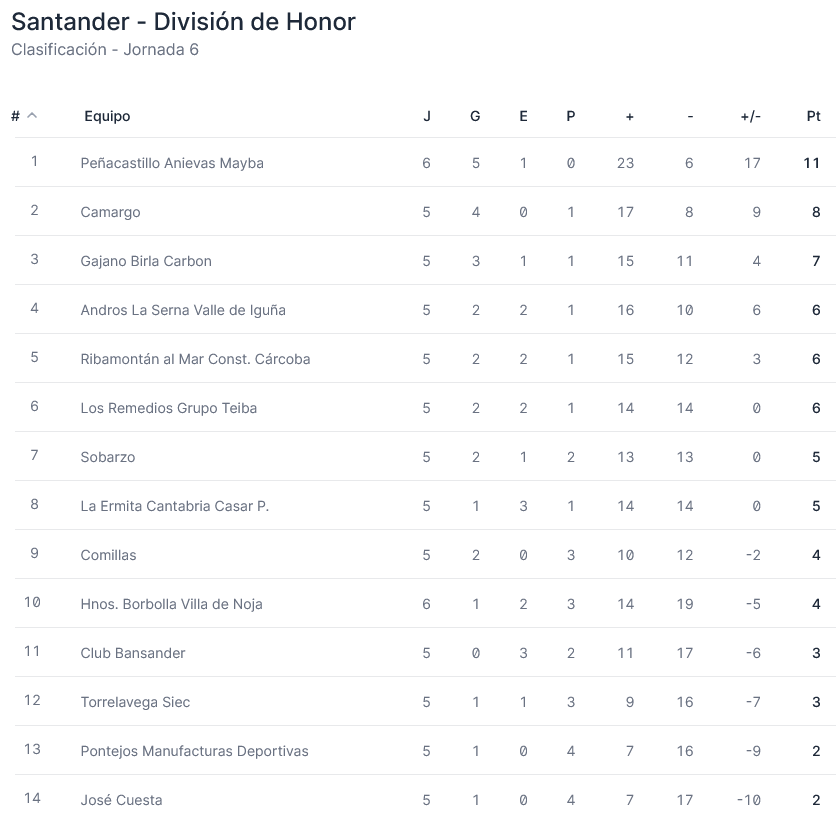Screen dimensions: 836x820
Task: Open Peñacastillo Anievas Mayba team row
Action: 172,163
